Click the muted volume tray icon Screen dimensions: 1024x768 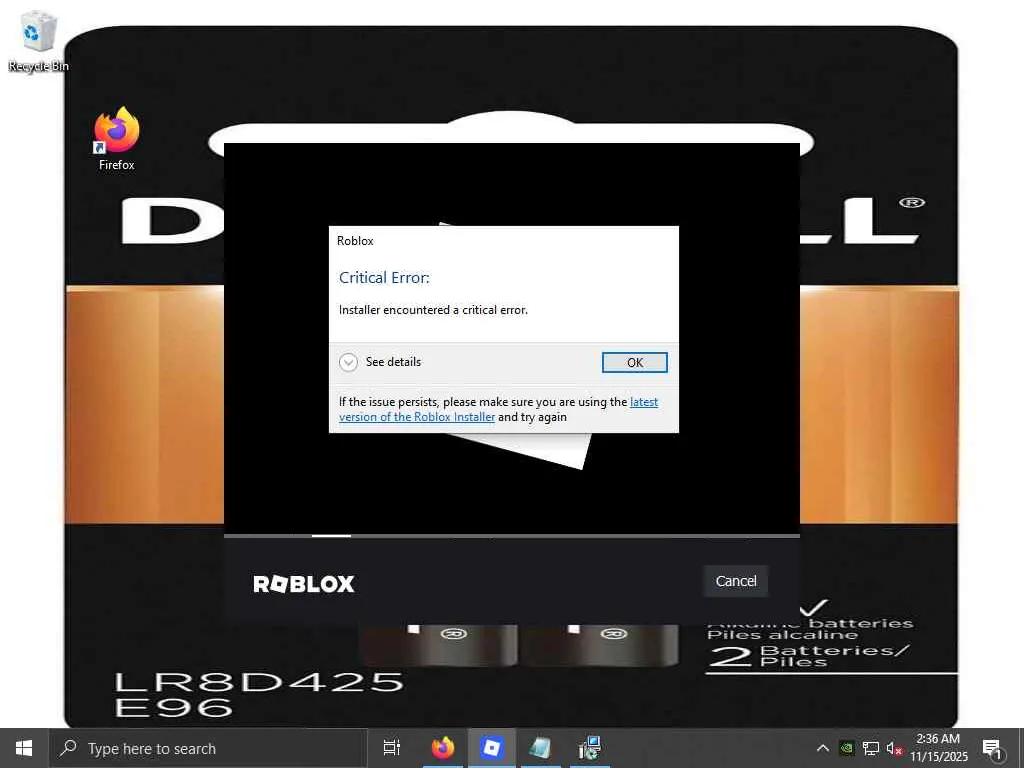[x=894, y=748]
